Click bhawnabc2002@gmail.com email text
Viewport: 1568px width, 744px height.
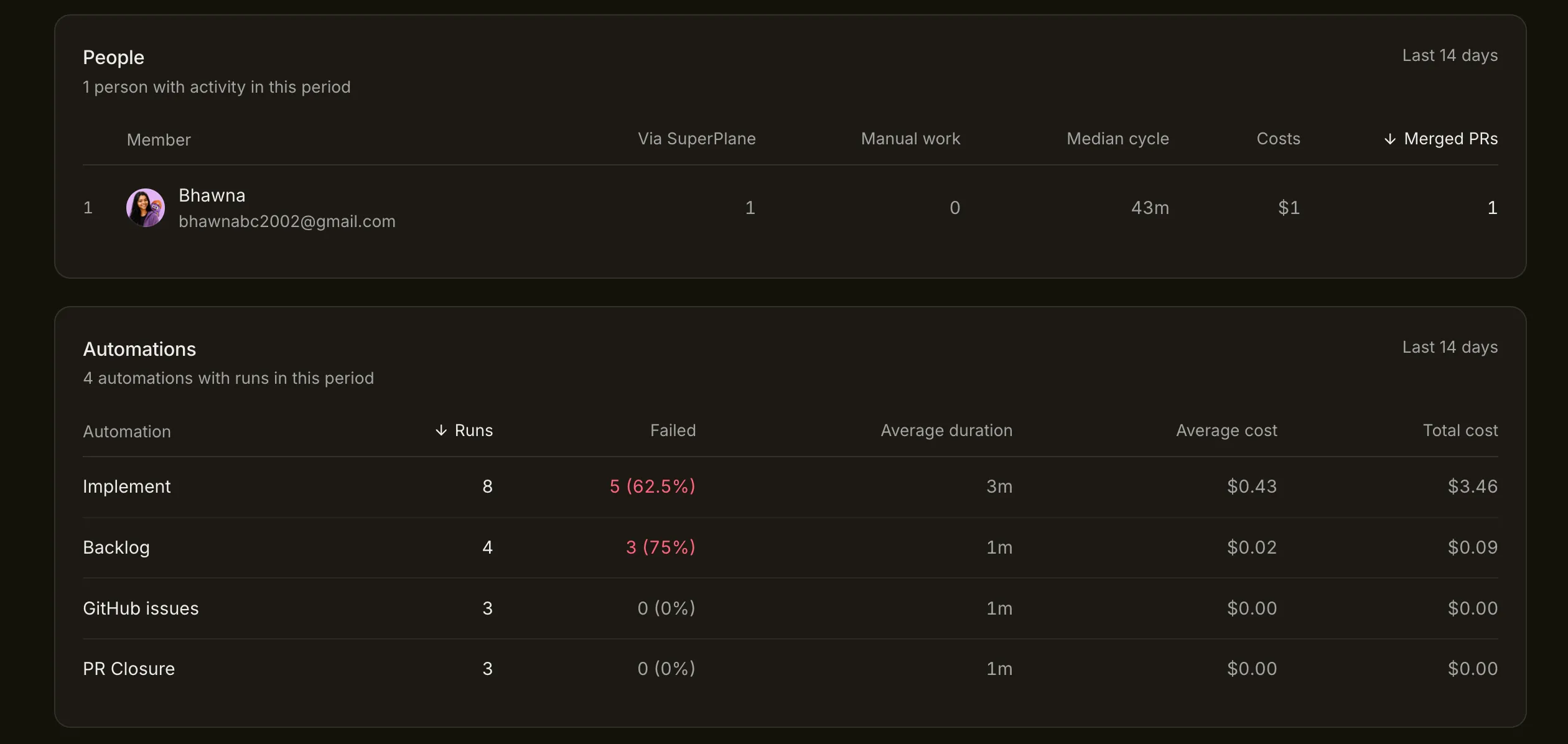(287, 221)
